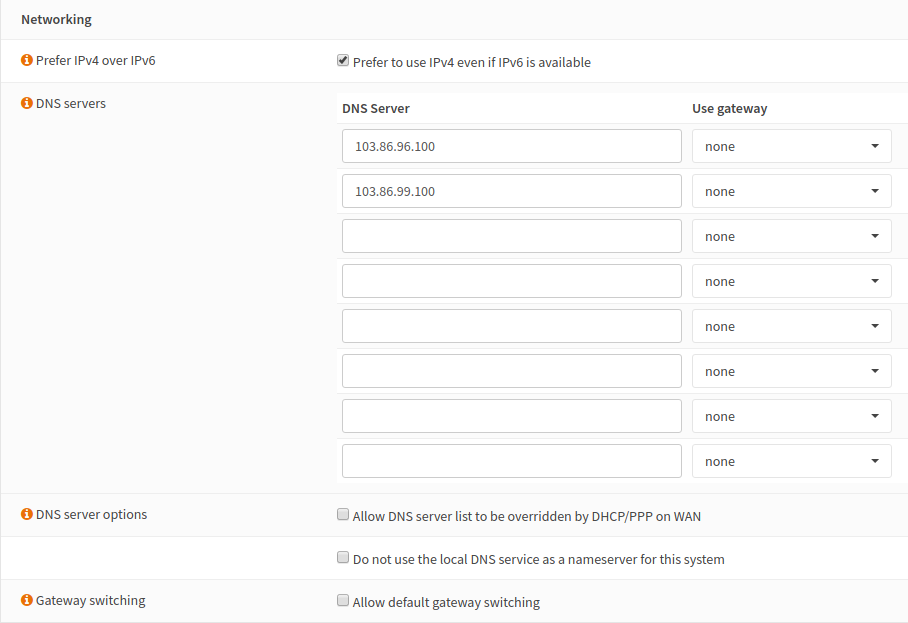Click info icon next to DNS servers
This screenshot has height=623, width=908.
coord(27,104)
